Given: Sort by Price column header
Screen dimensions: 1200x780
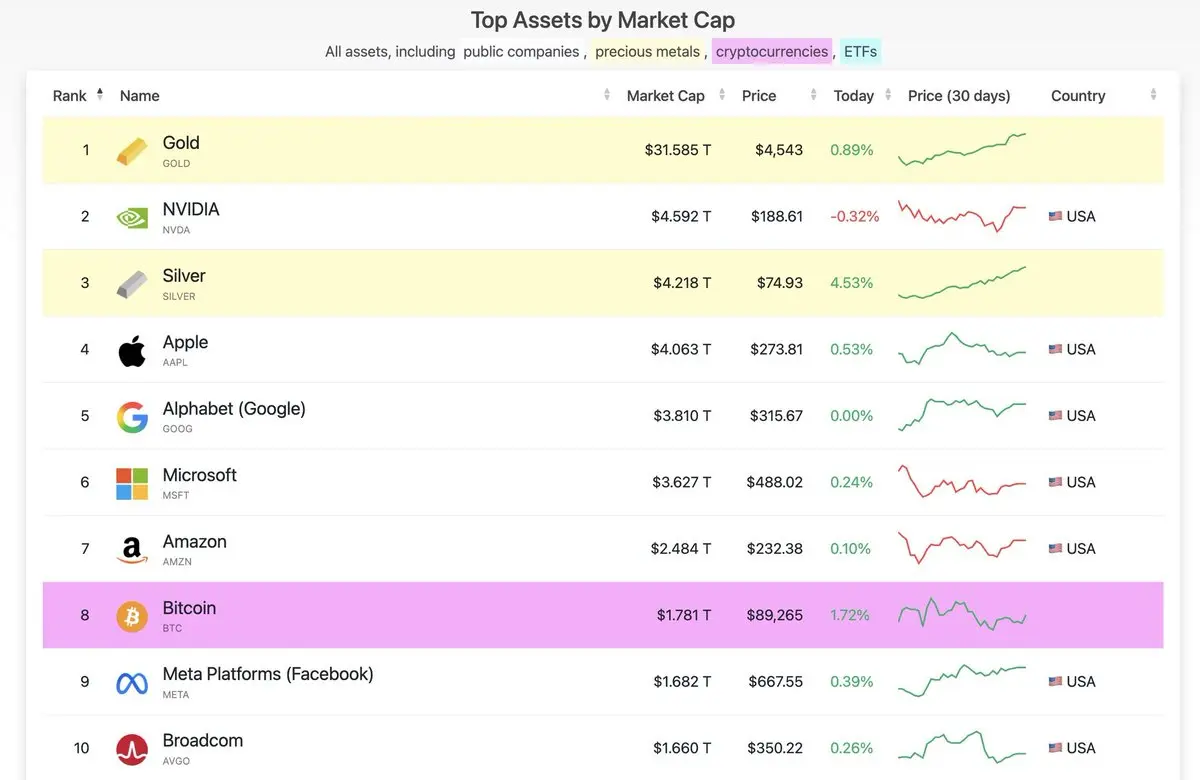Looking at the screenshot, I should pyautogui.click(x=759, y=96).
